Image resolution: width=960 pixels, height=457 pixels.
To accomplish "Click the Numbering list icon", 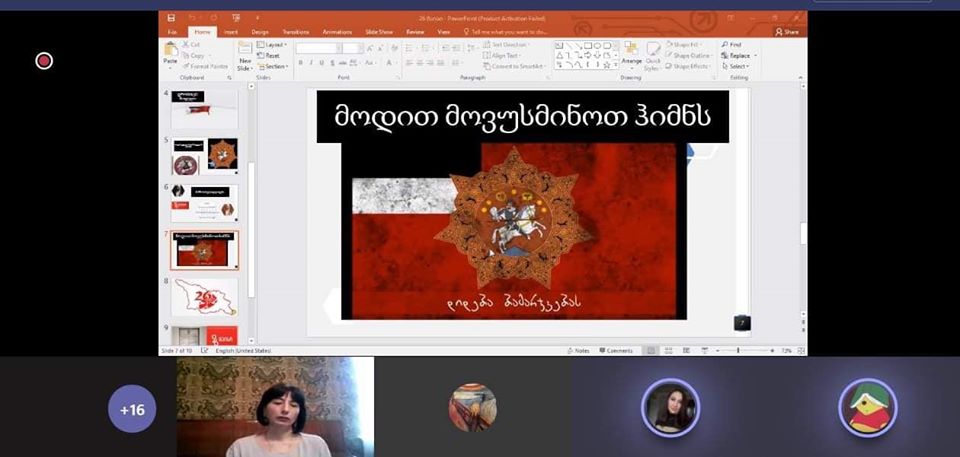I will point(427,48).
